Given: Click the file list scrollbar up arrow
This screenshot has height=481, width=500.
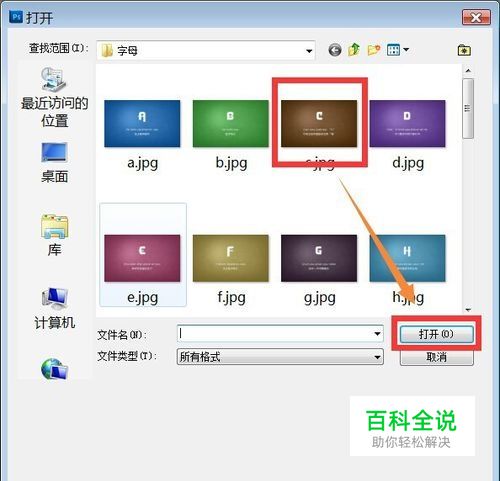Looking at the screenshot, I should 468,71.
